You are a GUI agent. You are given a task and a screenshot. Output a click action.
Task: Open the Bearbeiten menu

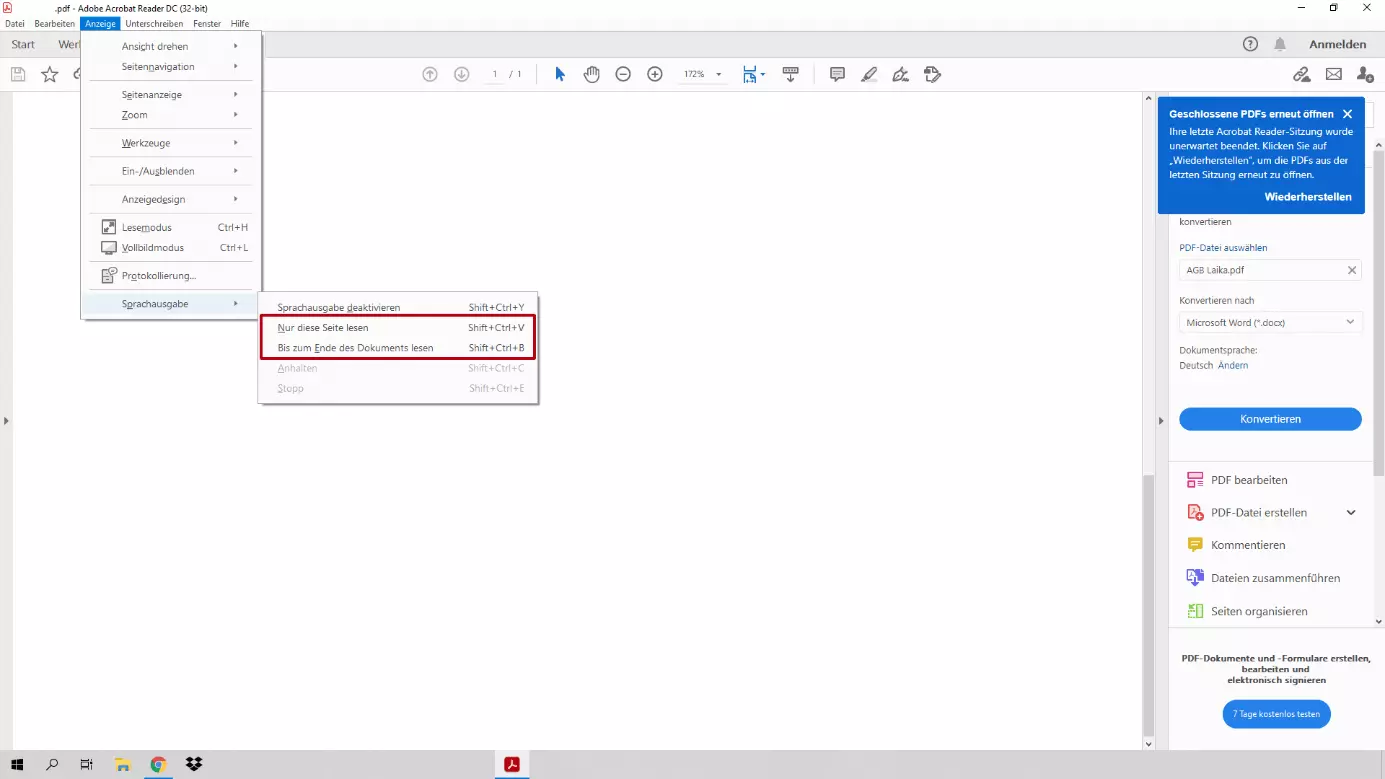click(x=55, y=23)
